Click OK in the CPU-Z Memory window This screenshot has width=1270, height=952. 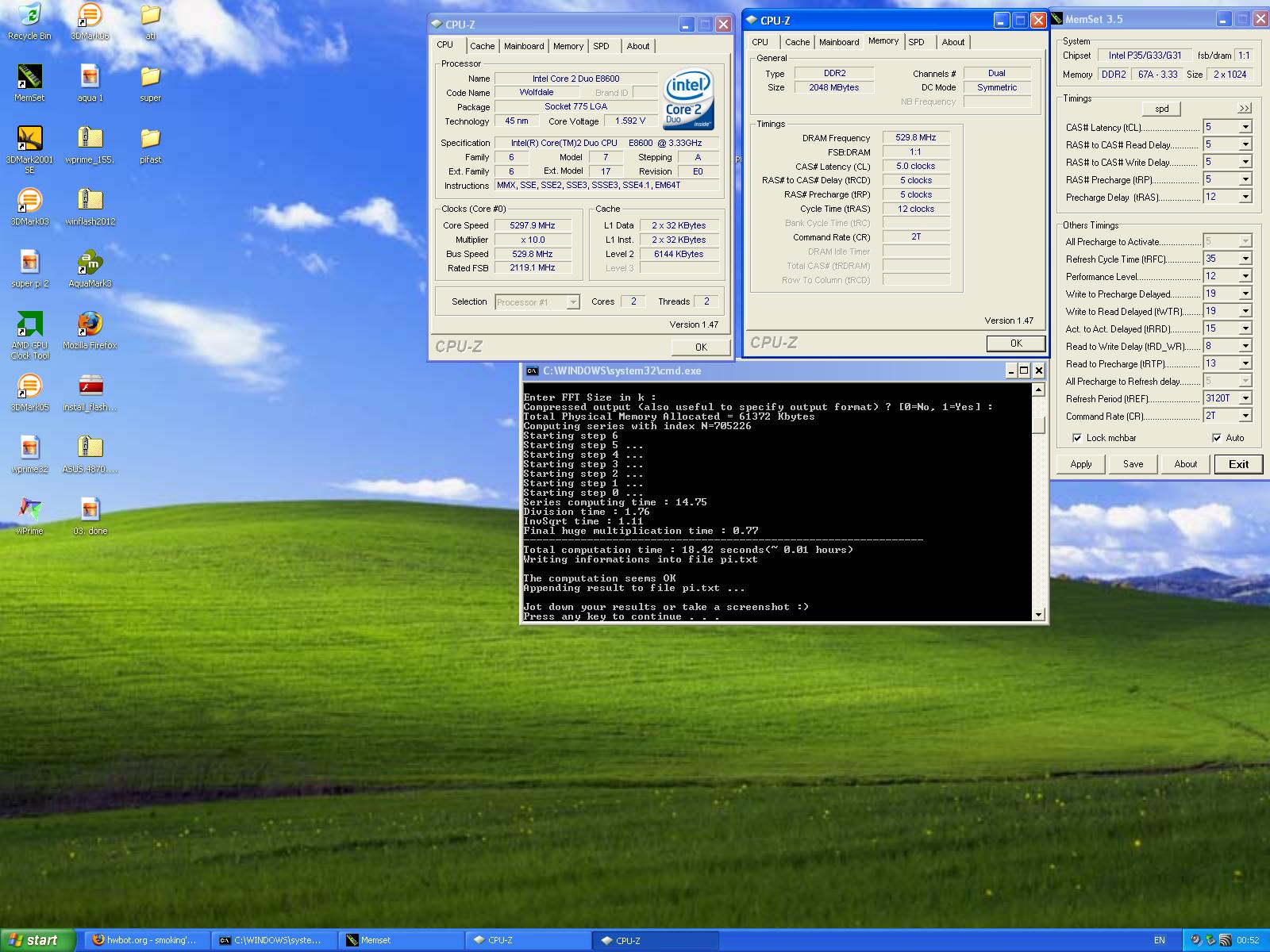pos(1016,344)
